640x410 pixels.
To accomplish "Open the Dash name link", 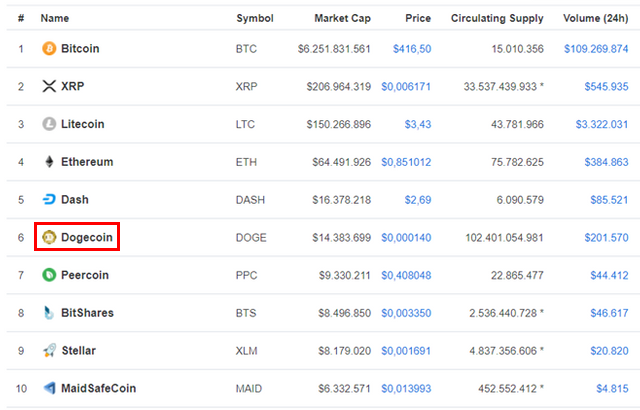I will [75, 199].
